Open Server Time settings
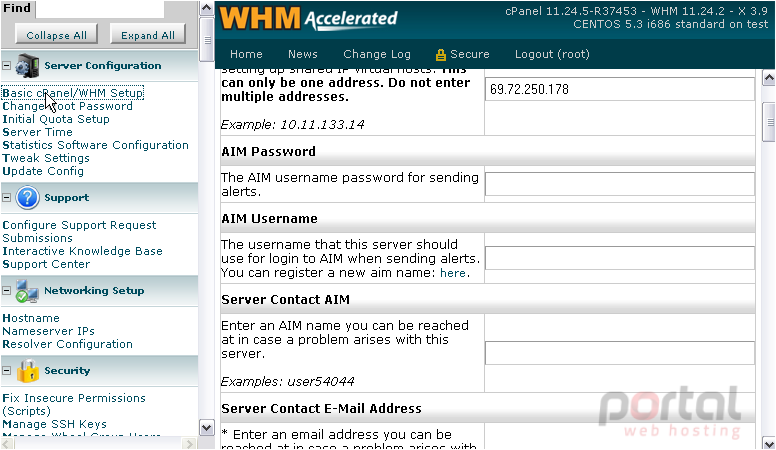The width and height of the screenshot is (776, 450). pos(37,132)
